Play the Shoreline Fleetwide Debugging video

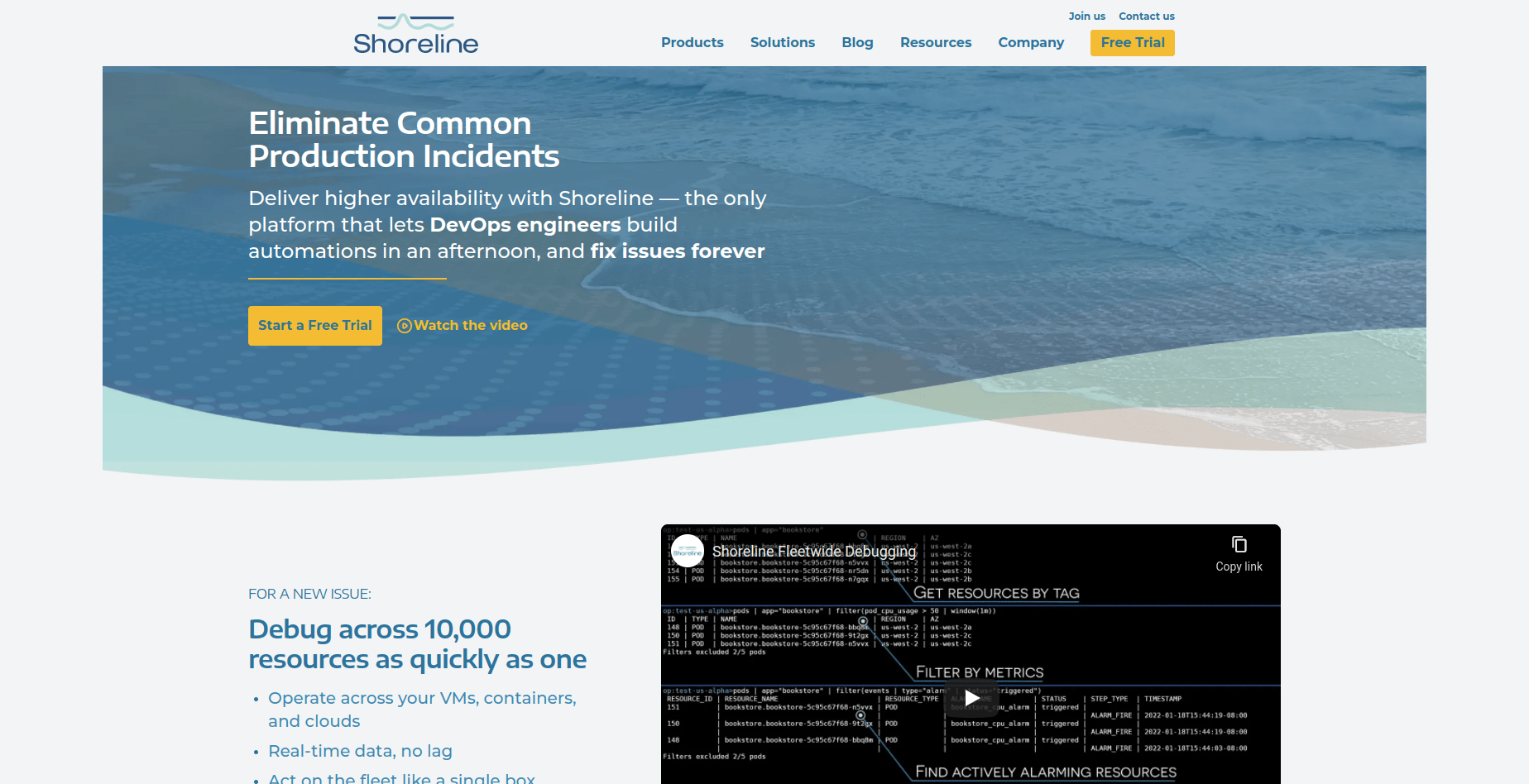(971, 698)
